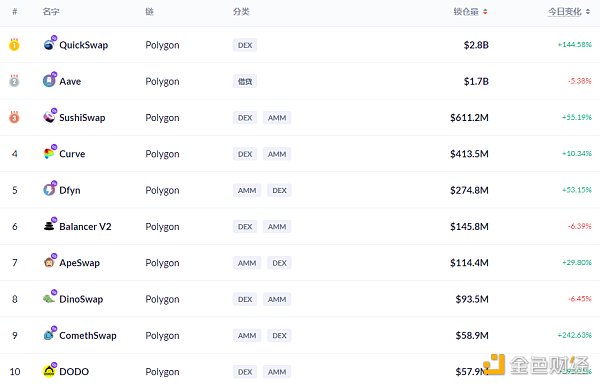The image size is (600, 386).
Task: Click the Curve rainbow logo icon
Action: pyautogui.click(x=49, y=153)
